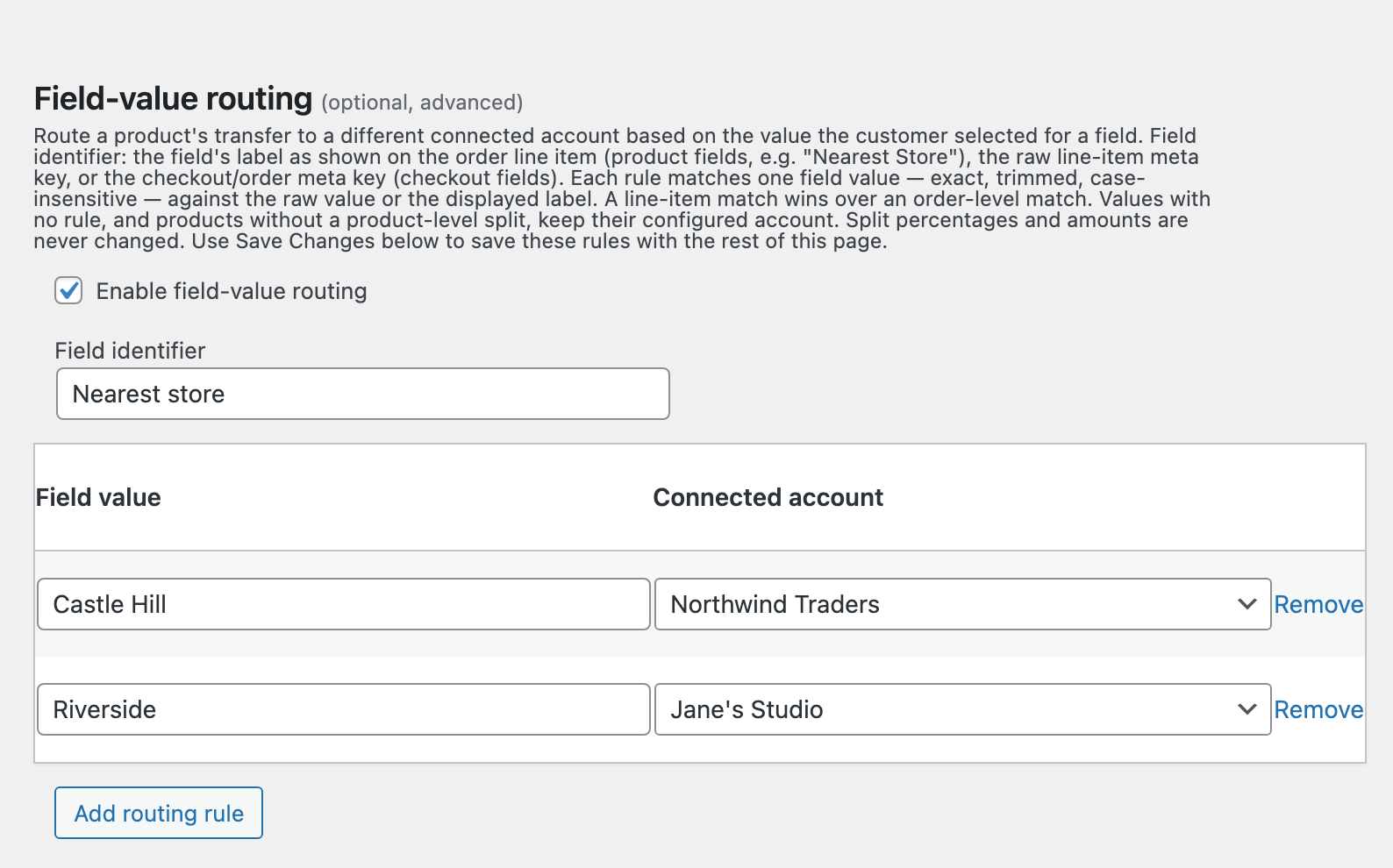Screen dimensions: 1393x868
Task: Click the Connected account column header
Action: pyautogui.click(x=768, y=497)
